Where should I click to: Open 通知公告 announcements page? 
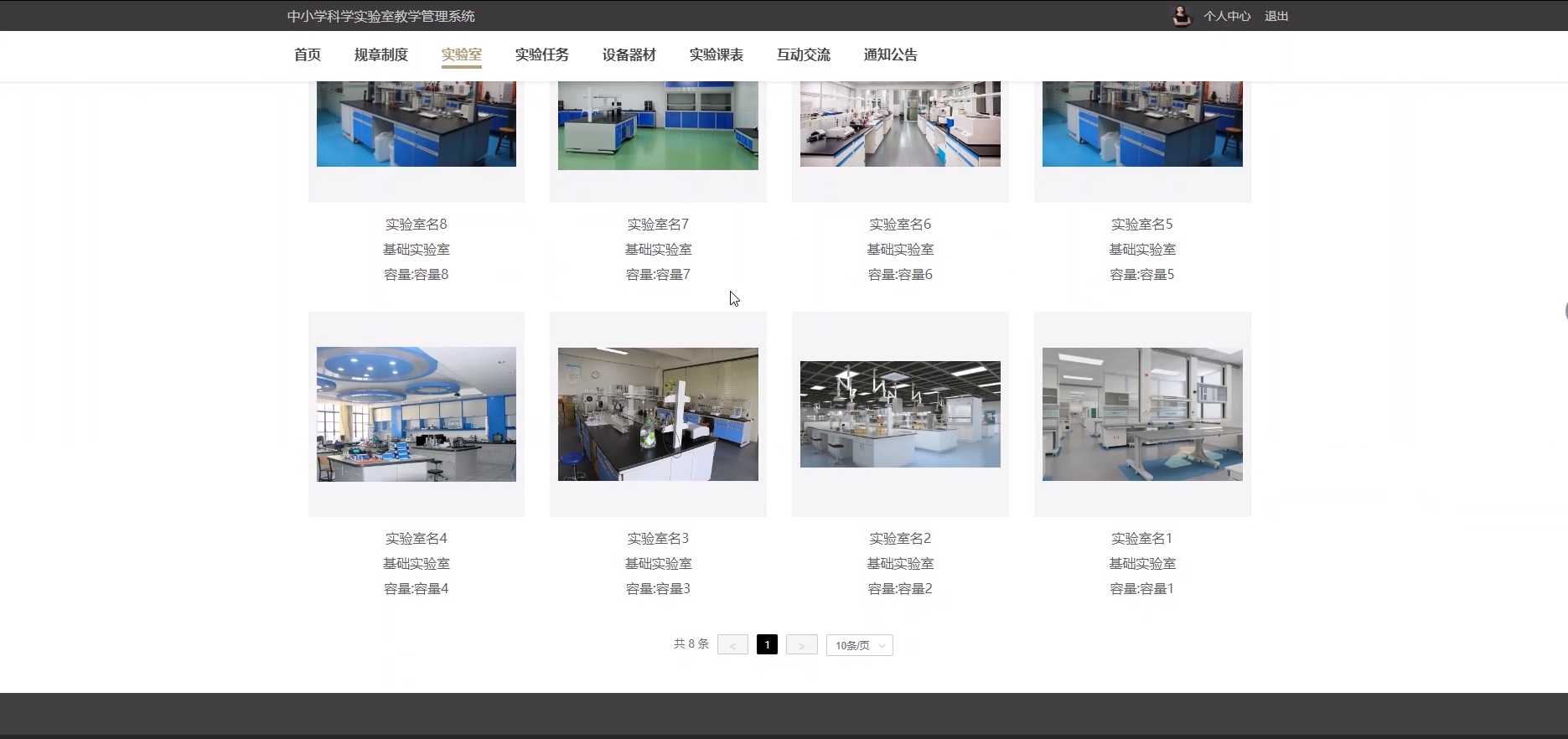click(890, 54)
